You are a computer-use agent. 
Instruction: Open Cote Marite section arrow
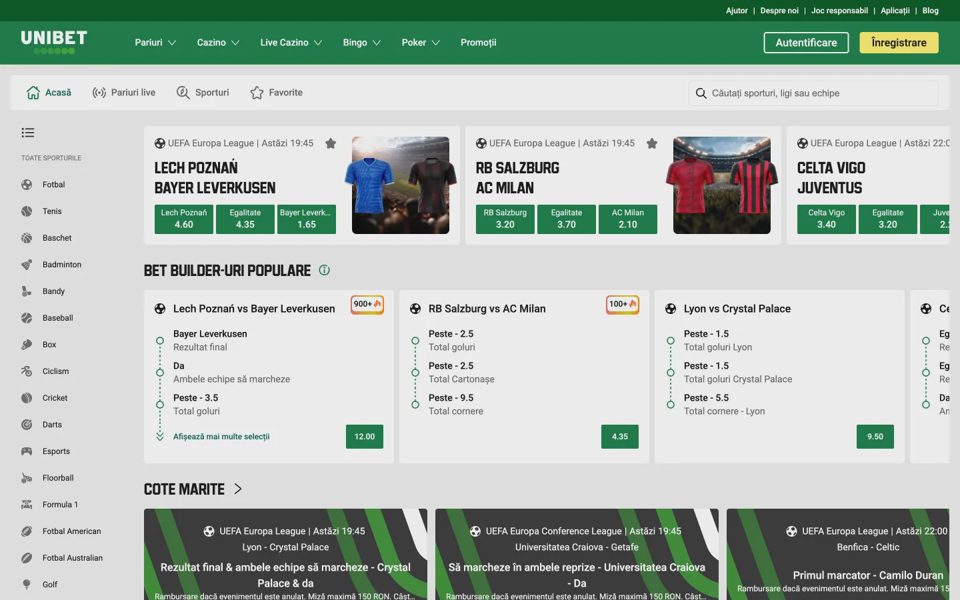click(238, 489)
